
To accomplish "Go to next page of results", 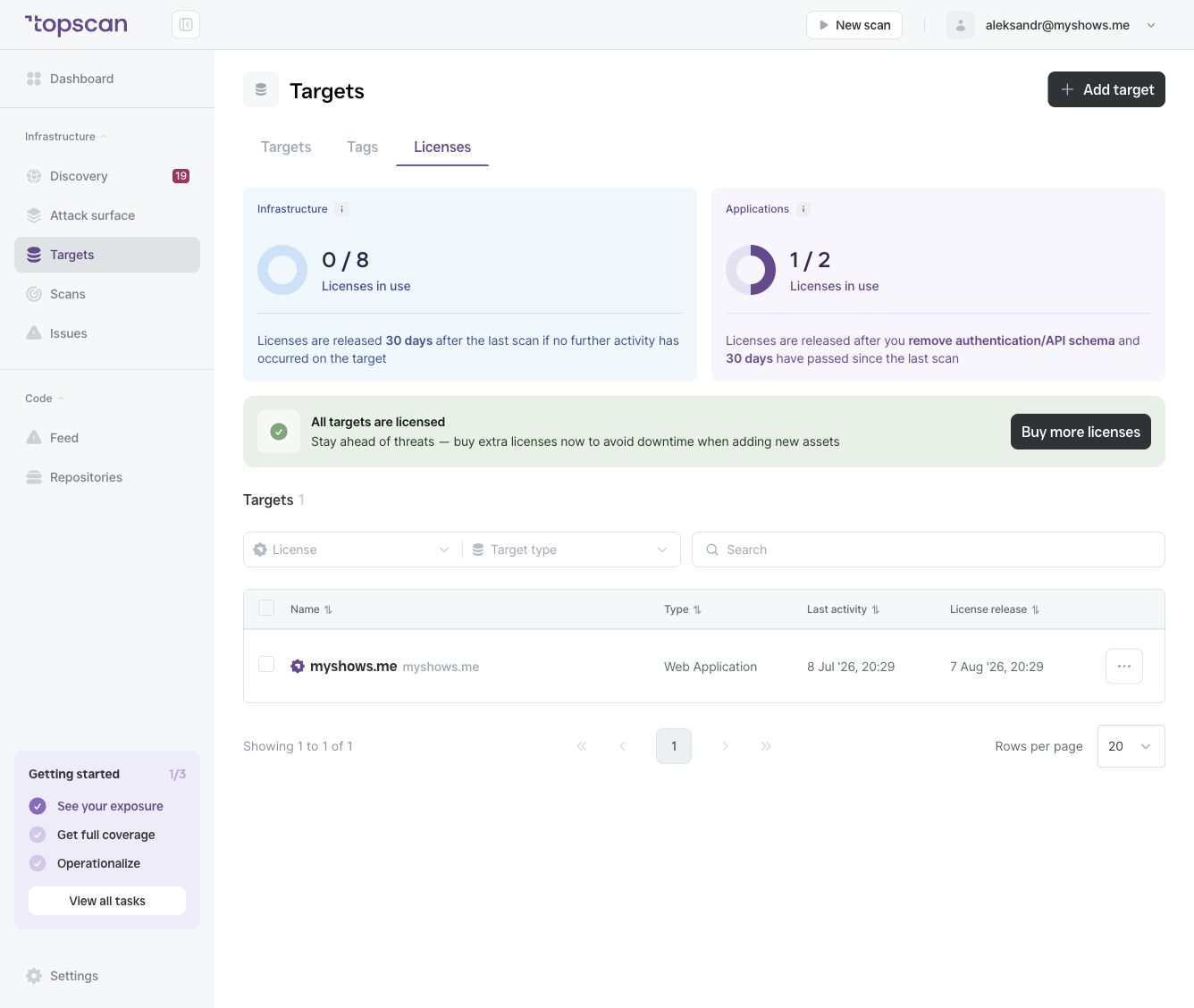I will (x=725, y=746).
